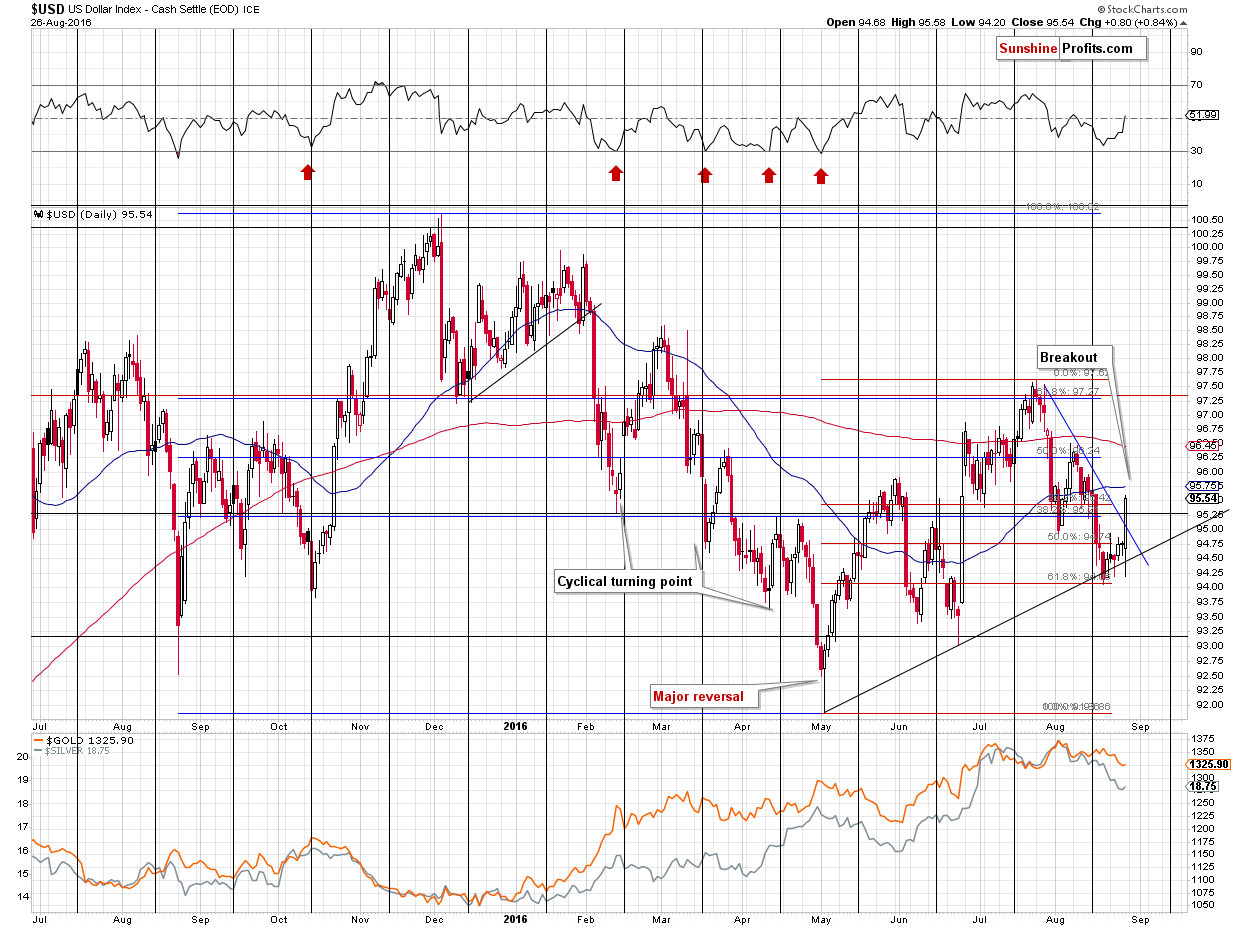1240x928 pixels.
Task: Click the "Nov" label under the USD price panel
Action: pyautogui.click(x=358, y=725)
